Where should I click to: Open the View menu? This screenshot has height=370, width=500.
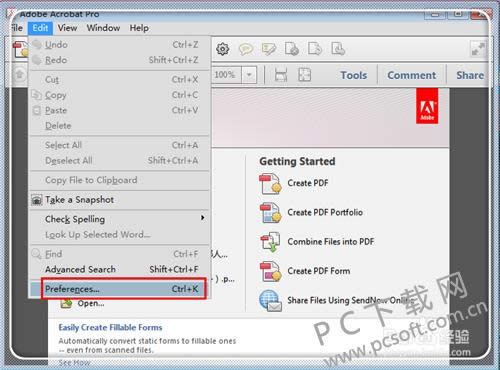[x=67, y=28]
